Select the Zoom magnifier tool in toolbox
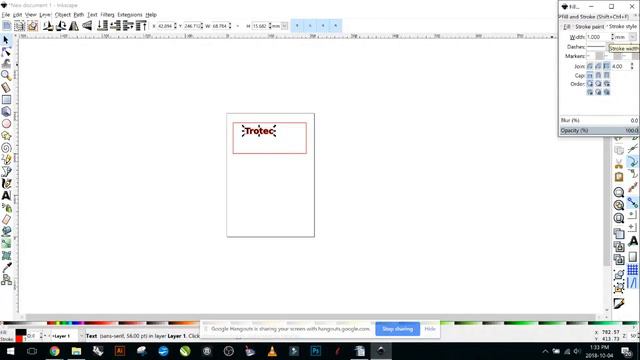The image size is (640, 360). 6,76
